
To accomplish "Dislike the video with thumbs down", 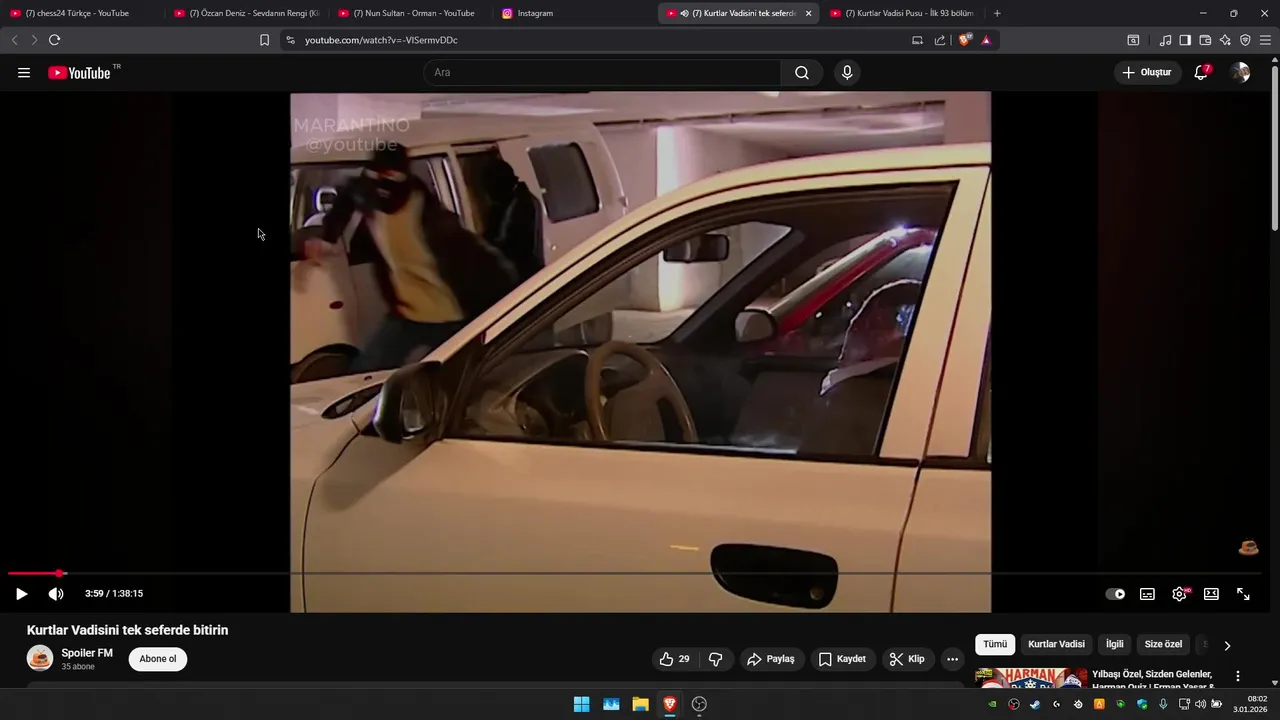I will click(x=716, y=659).
